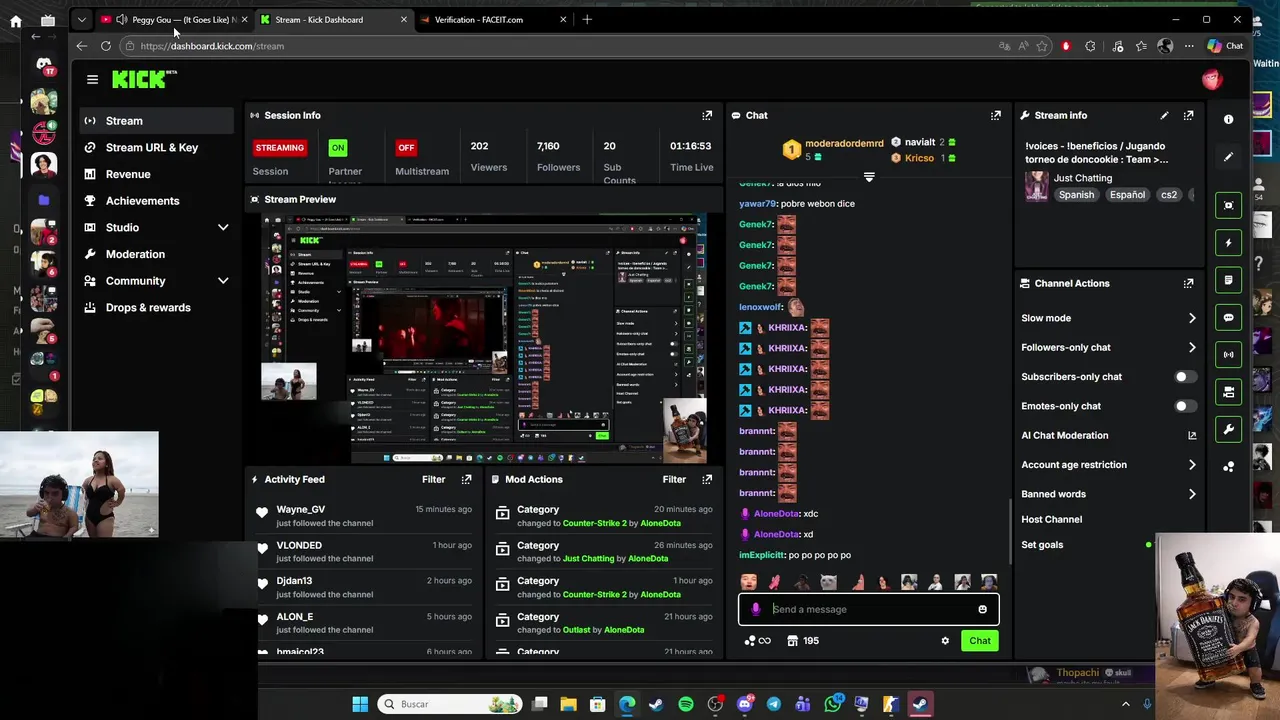Click the Stream Preview thumbnail
The width and height of the screenshot is (1280, 720).
[484, 338]
